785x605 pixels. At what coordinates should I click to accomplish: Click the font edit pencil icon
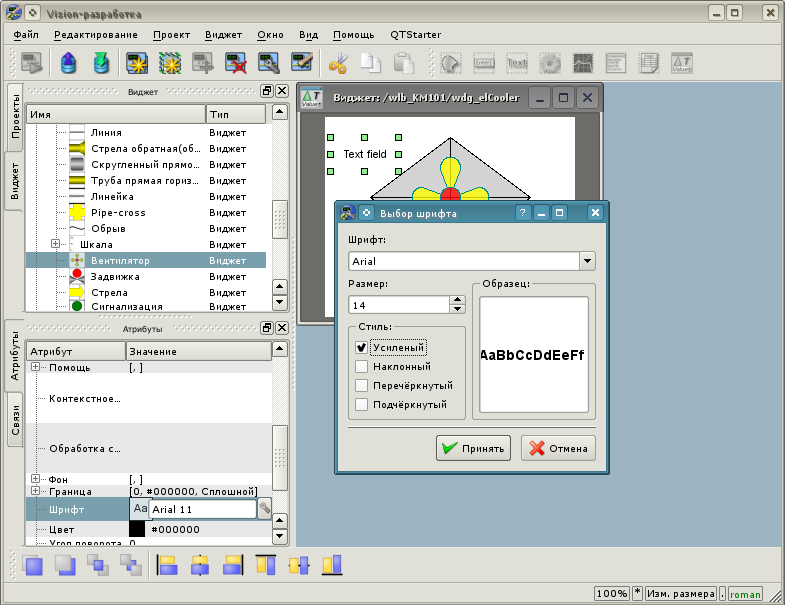click(265, 509)
